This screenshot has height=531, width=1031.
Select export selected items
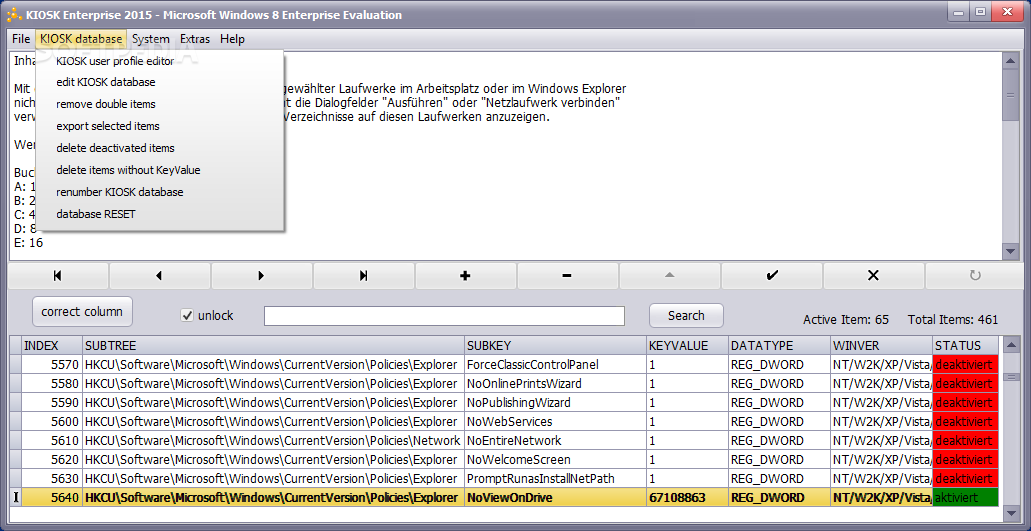point(160,126)
